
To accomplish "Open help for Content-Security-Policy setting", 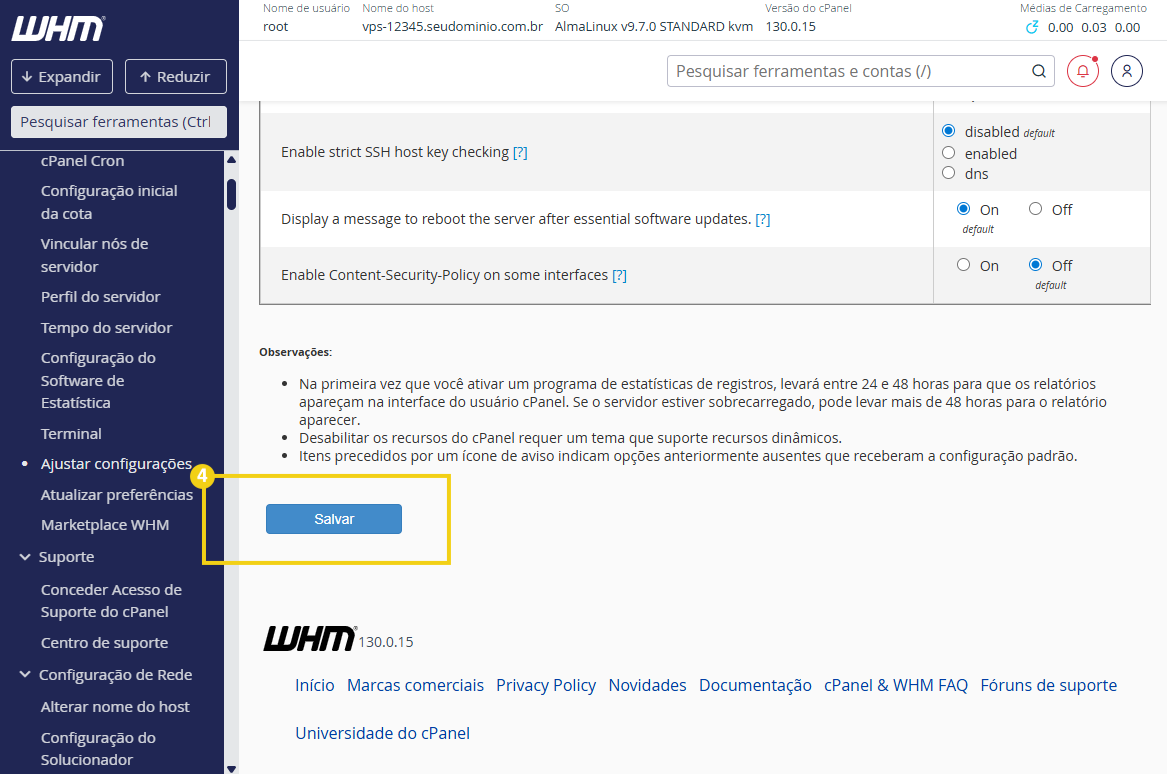I will click(x=619, y=275).
